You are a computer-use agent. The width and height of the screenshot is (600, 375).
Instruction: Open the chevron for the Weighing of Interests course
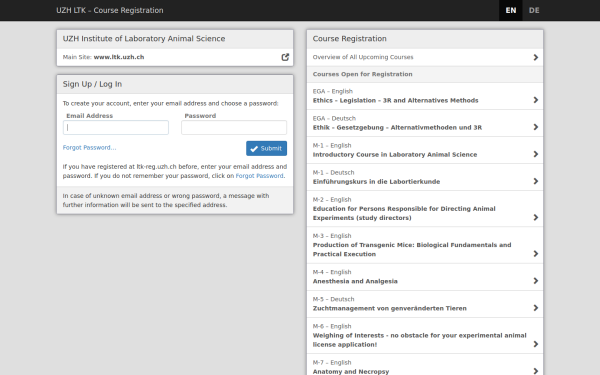point(536,344)
